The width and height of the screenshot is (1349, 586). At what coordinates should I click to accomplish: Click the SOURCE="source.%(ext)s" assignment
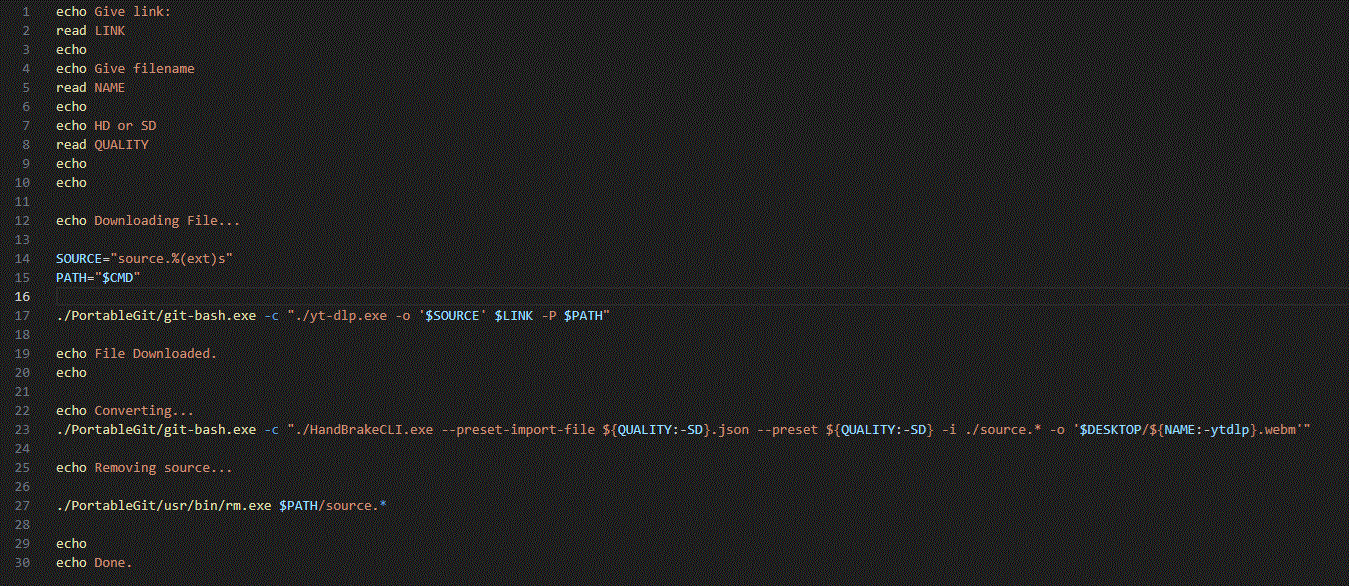click(144, 259)
